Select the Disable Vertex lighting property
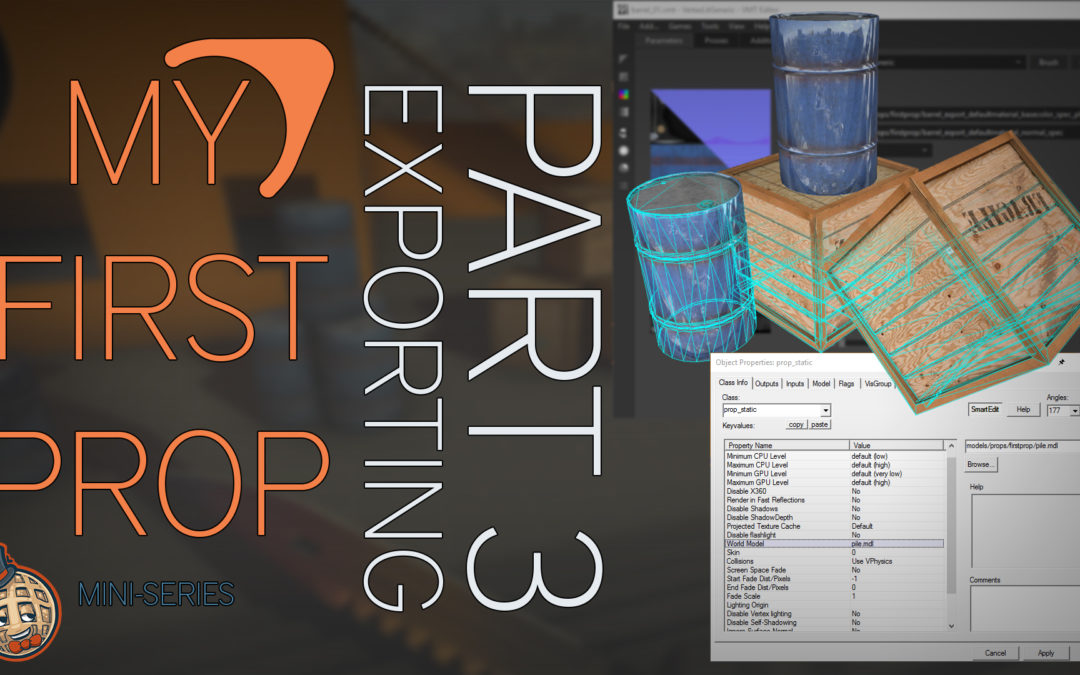The height and width of the screenshot is (675, 1080). 834,614
